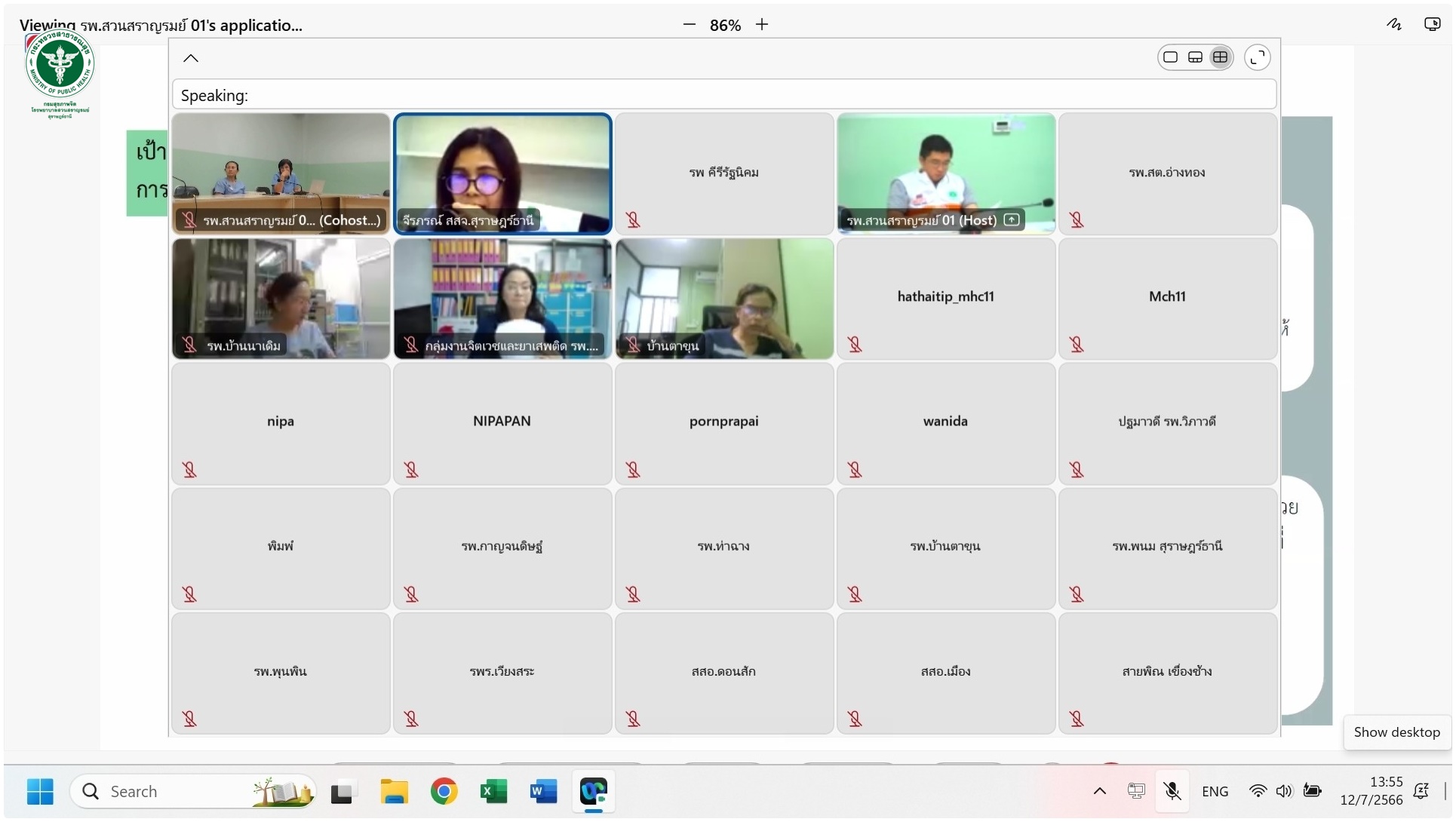Click muted mic icon on pornprapai tile

point(633,470)
